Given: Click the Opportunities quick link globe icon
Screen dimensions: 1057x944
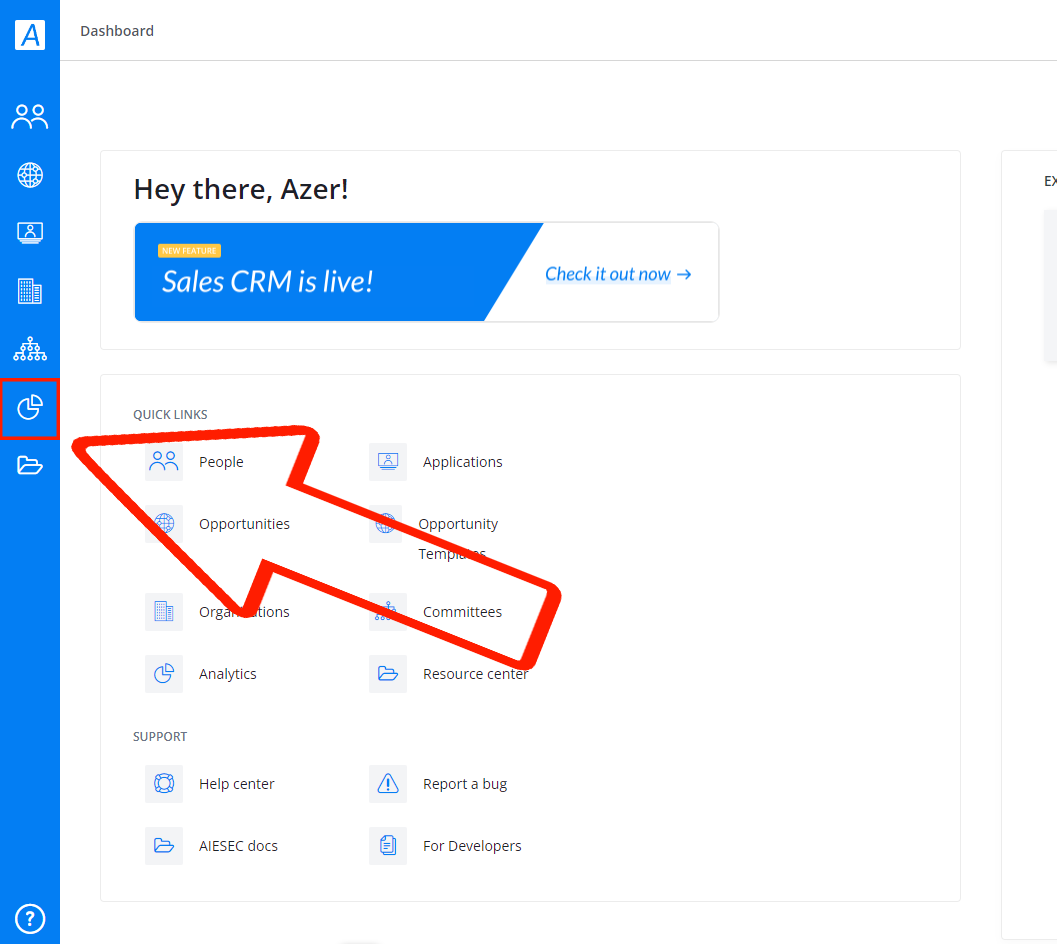Looking at the screenshot, I should coord(164,524).
